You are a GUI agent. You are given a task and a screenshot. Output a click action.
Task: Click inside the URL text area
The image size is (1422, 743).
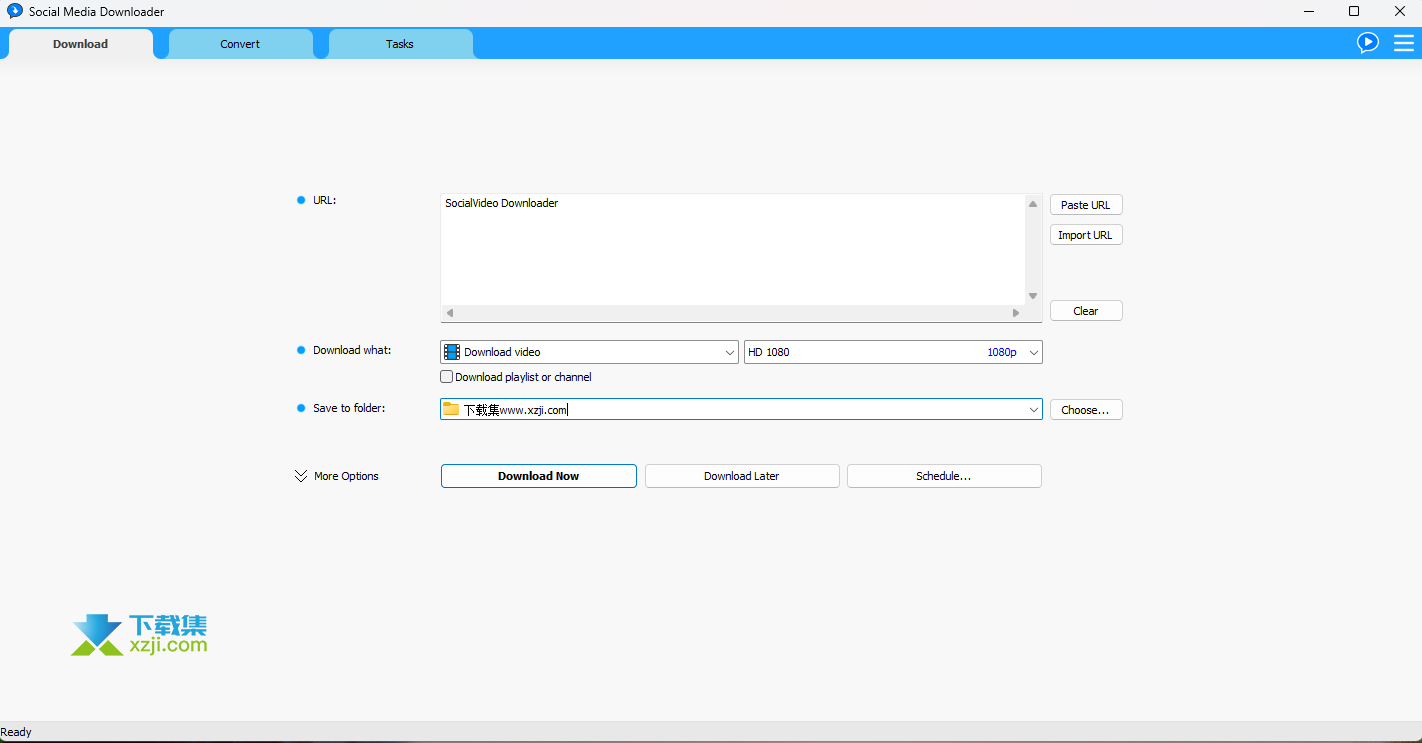click(x=733, y=250)
